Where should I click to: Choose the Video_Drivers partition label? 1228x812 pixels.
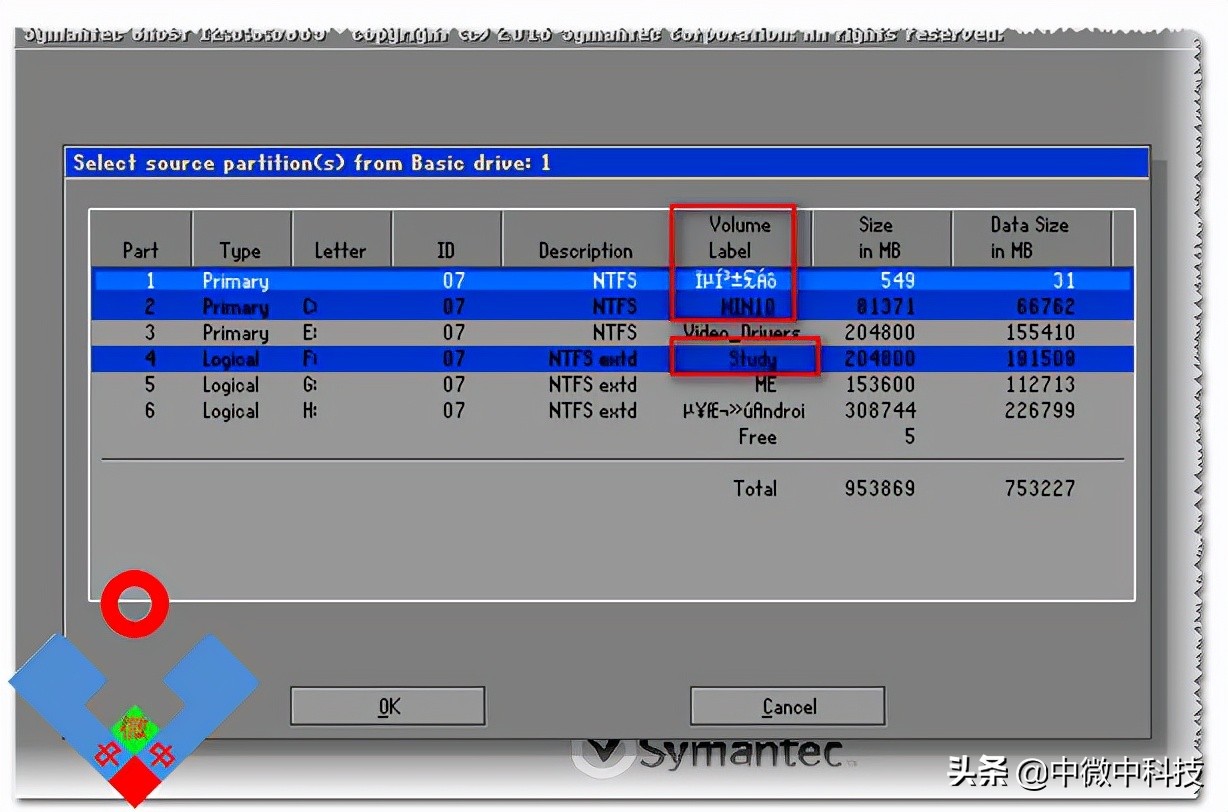point(741,333)
